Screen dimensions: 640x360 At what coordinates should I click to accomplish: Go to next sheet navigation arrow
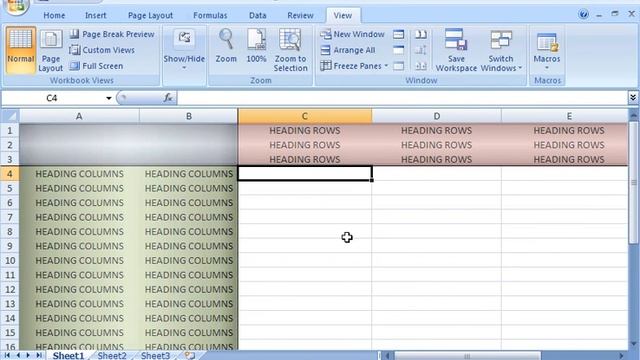coord(28,356)
